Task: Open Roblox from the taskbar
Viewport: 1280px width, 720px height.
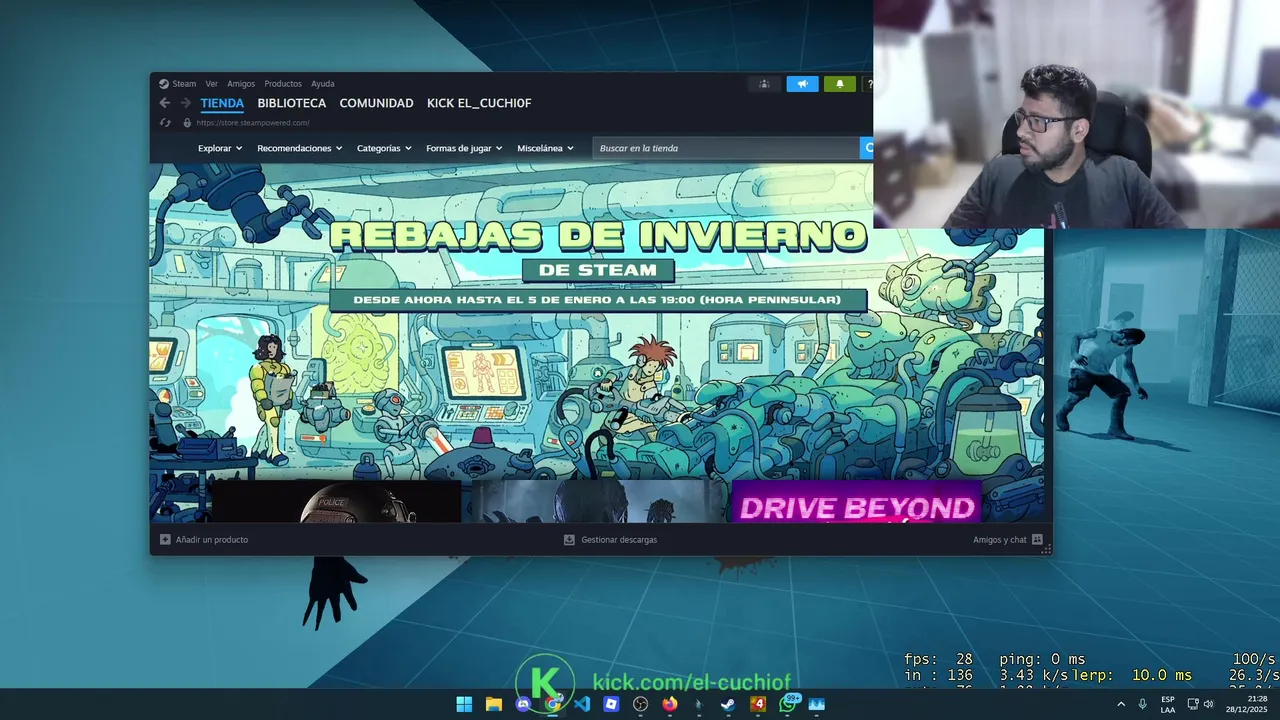Action: pyautogui.click(x=611, y=704)
